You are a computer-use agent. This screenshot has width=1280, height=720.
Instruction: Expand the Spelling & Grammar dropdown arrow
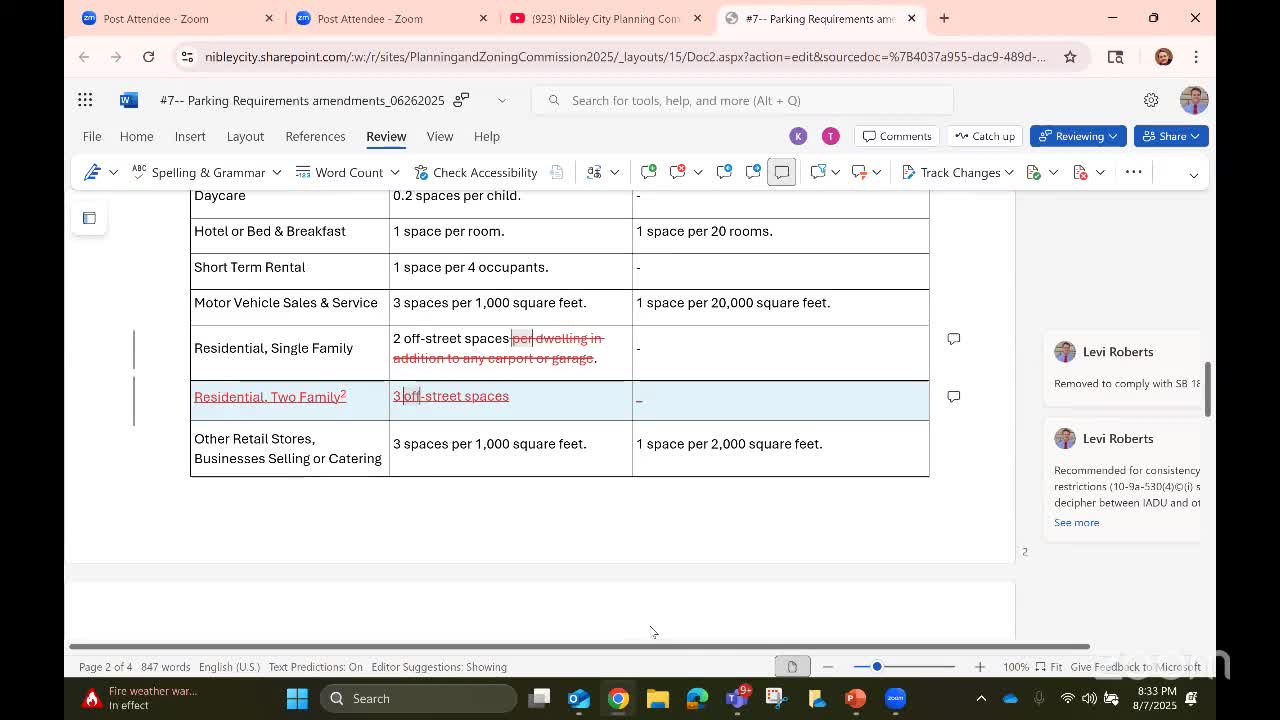tap(277, 172)
